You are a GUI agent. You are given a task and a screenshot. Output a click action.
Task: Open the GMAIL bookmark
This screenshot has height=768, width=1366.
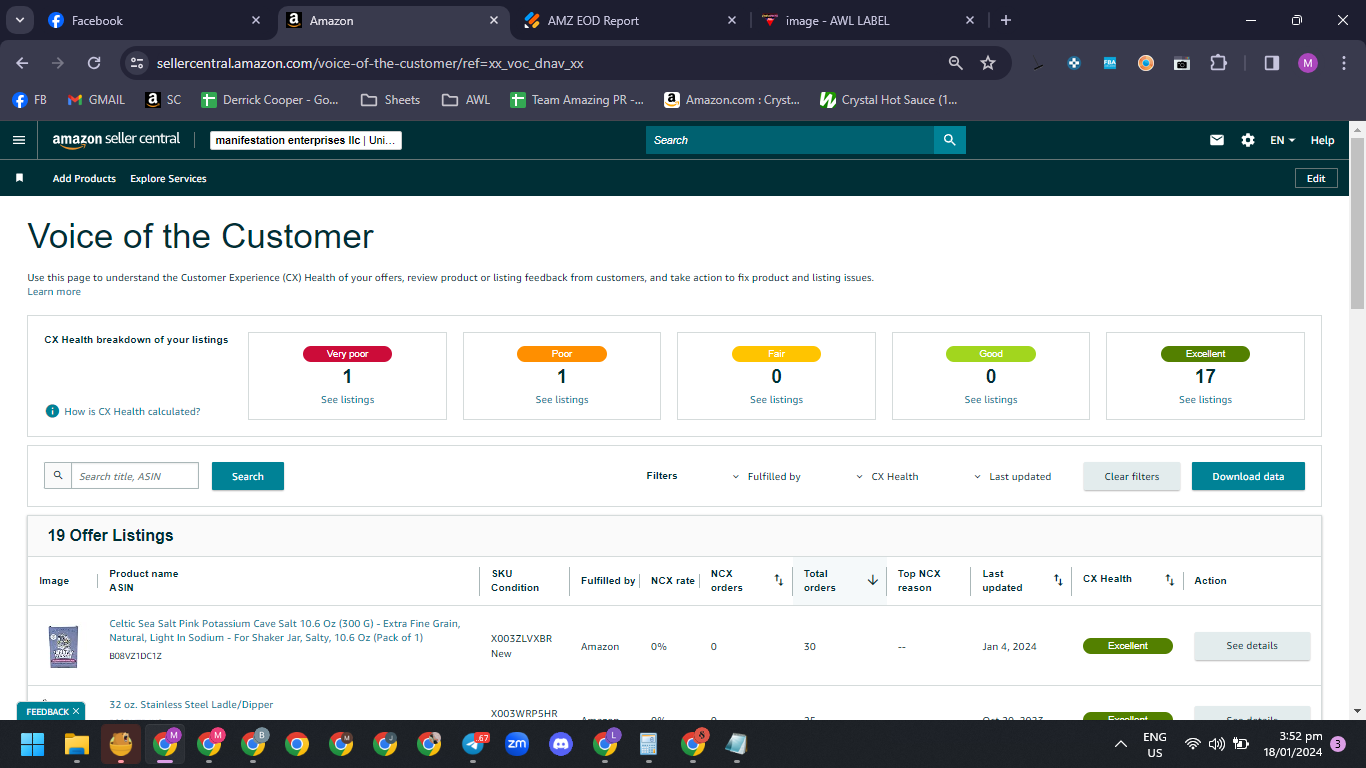coord(96,100)
